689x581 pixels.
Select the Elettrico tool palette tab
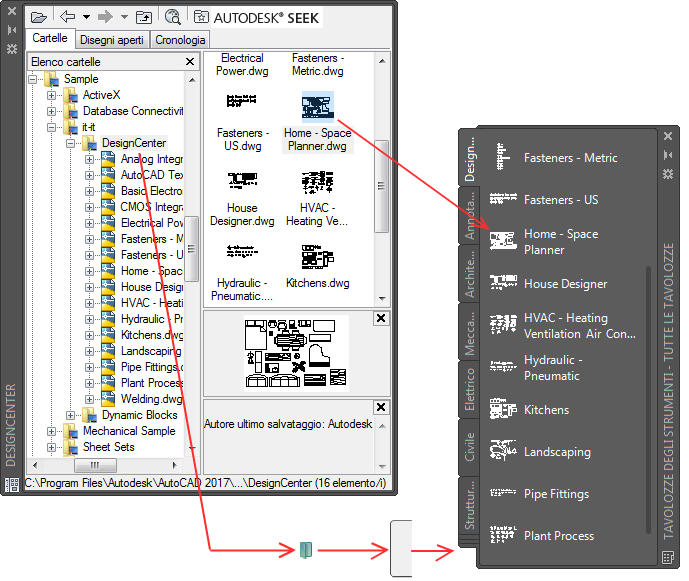pyautogui.click(x=470, y=389)
